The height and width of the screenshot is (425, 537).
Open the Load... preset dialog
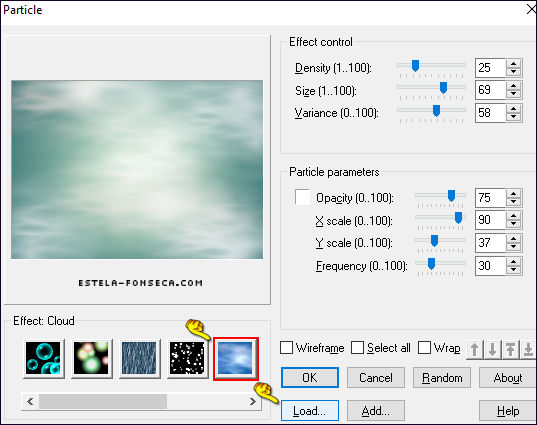(x=310, y=411)
